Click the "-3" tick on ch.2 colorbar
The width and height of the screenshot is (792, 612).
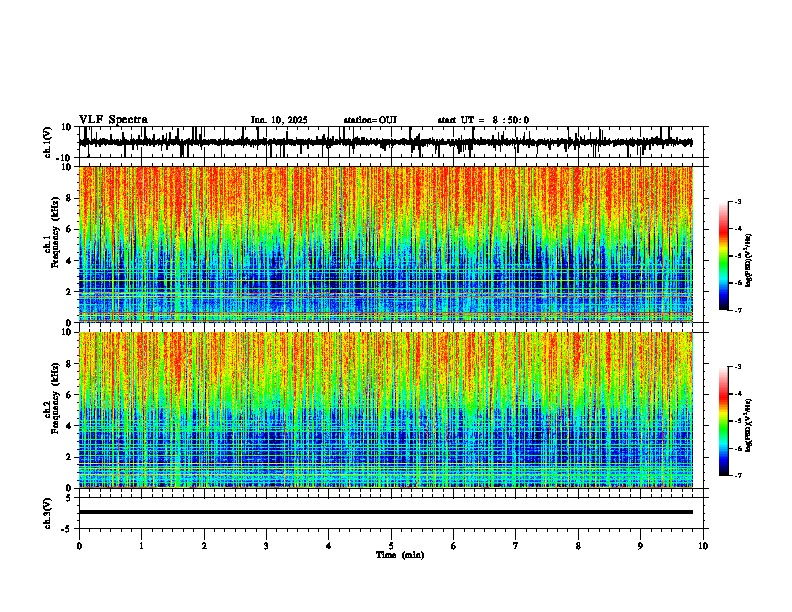point(738,367)
